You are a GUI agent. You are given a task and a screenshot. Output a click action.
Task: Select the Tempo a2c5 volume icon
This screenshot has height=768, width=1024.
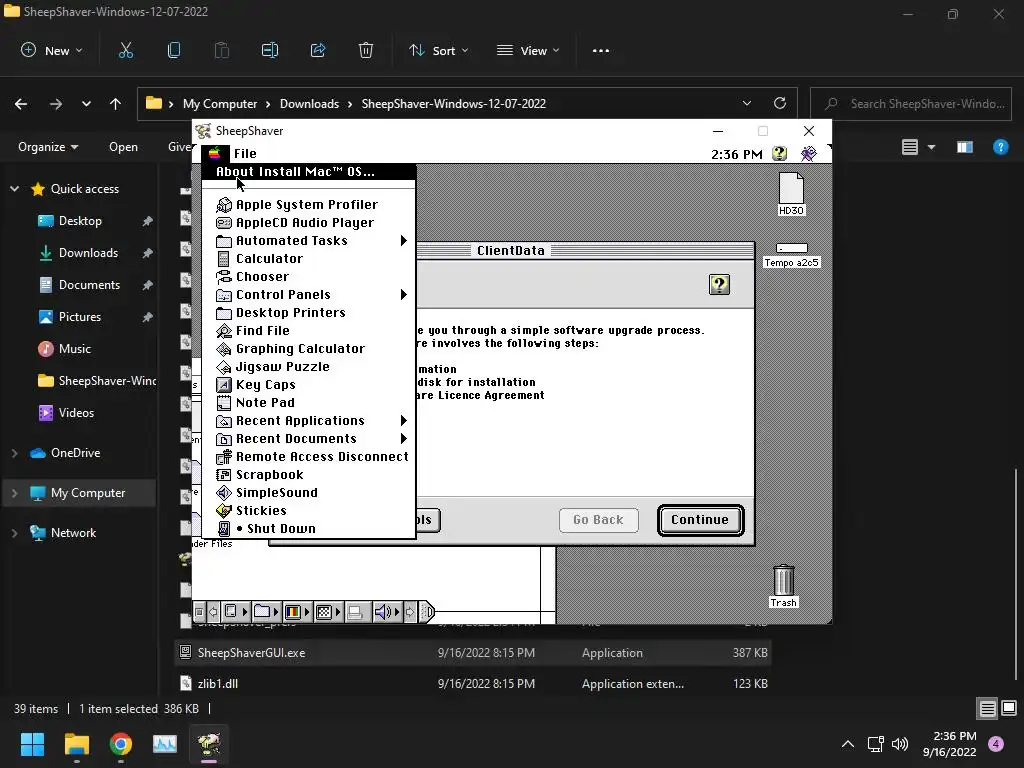coord(791,255)
